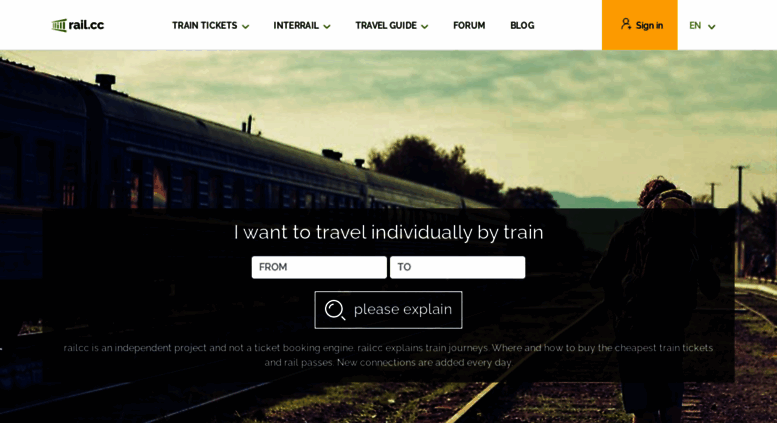Image resolution: width=777 pixels, height=423 pixels.
Task: Visit the Blog link
Action: pos(522,25)
